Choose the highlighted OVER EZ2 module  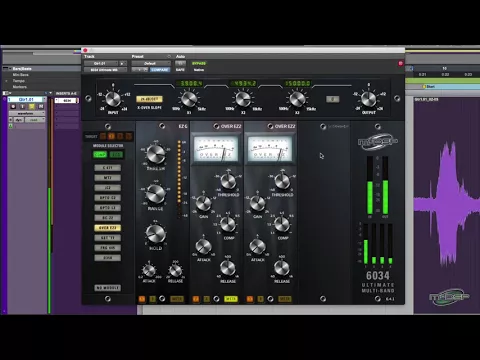[107, 228]
